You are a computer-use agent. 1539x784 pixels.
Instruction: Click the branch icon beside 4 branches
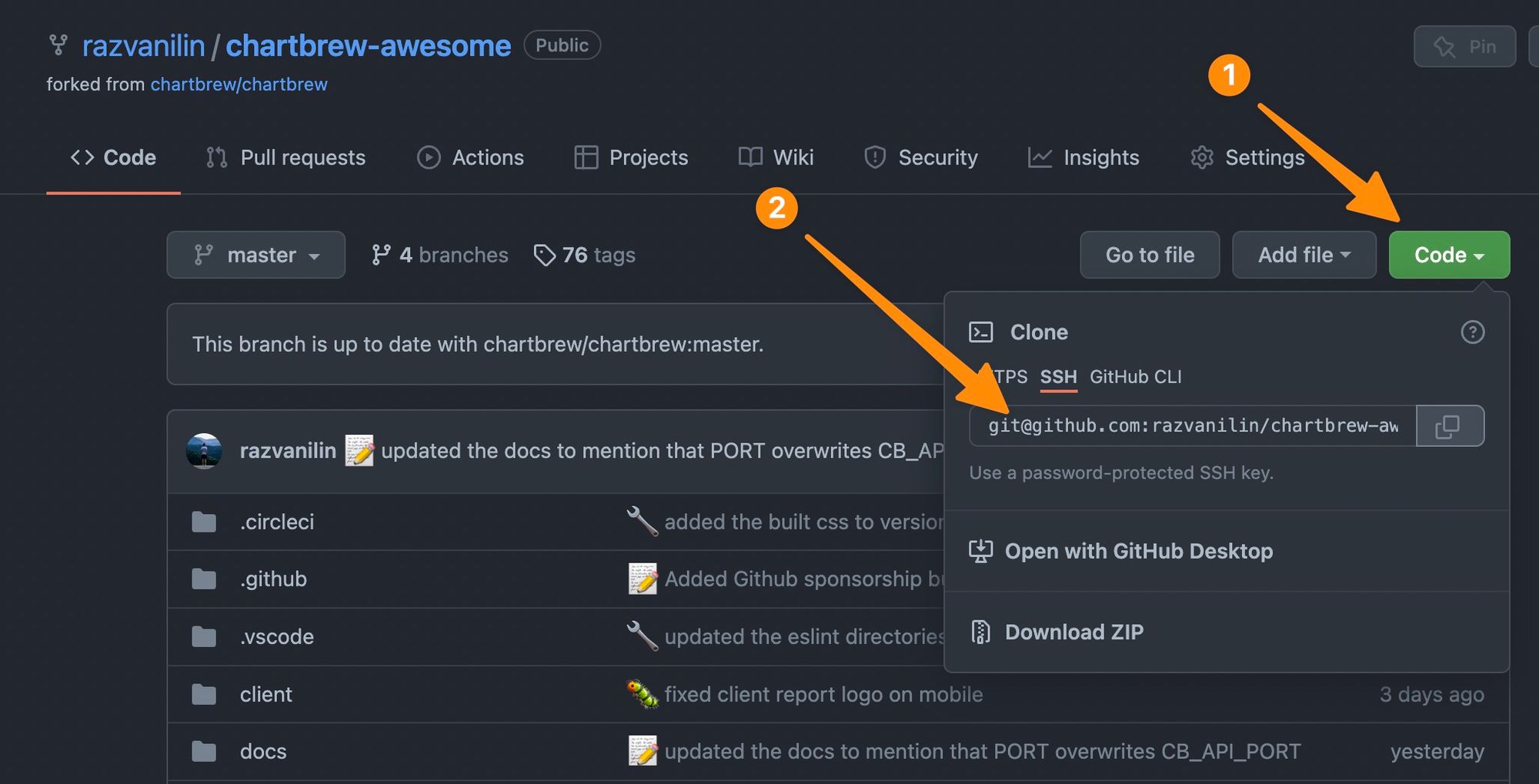[381, 255]
